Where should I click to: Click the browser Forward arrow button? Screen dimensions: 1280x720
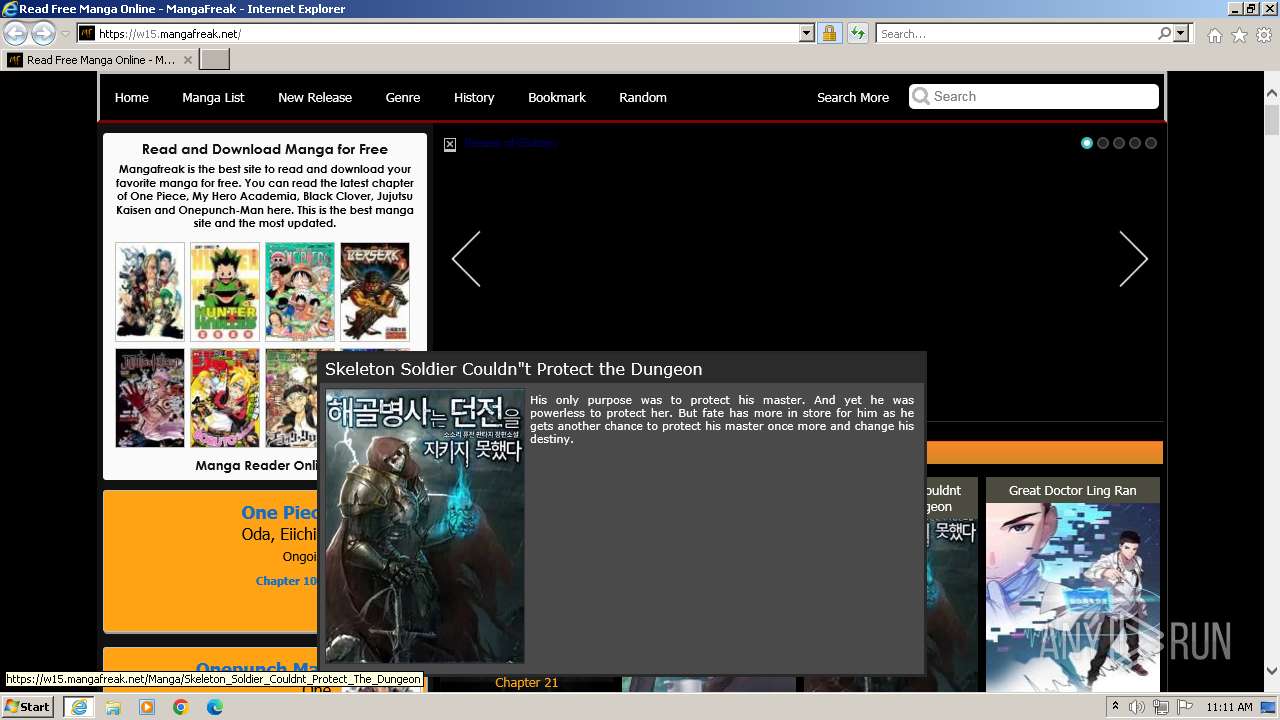pos(43,33)
